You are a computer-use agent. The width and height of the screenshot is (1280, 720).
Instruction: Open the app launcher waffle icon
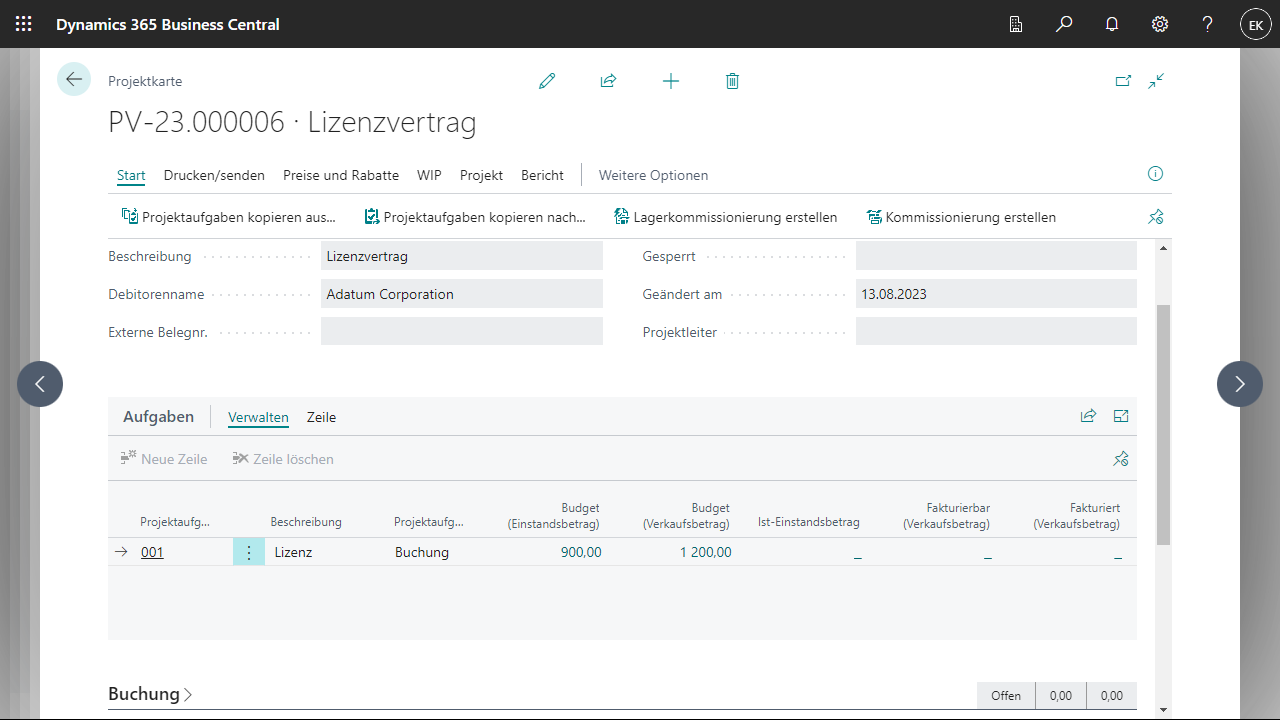(23, 24)
